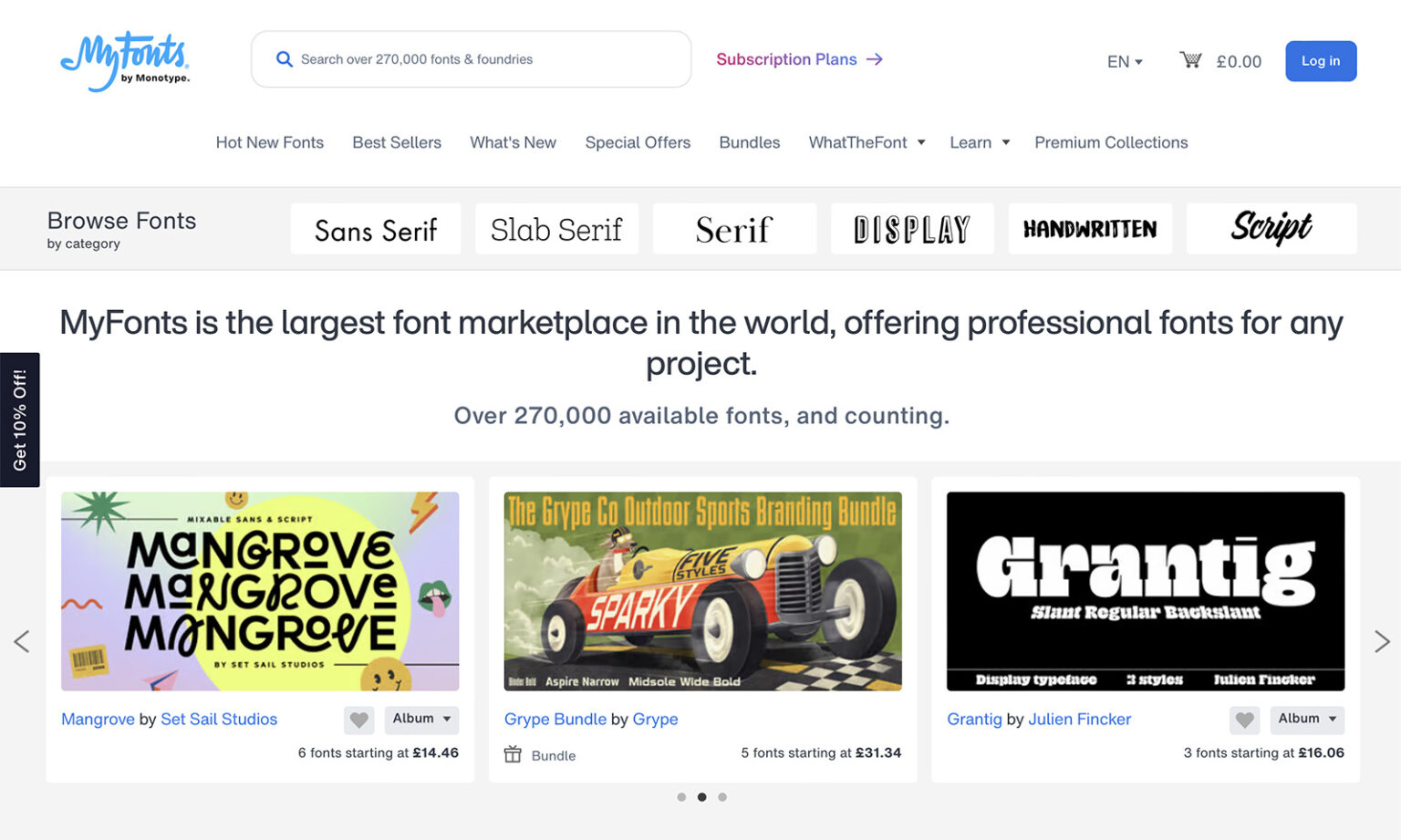Image resolution: width=1401 pixels, height=840 pixels.
Task: Click the left carousel arrow
Action: tap(22, 641)
